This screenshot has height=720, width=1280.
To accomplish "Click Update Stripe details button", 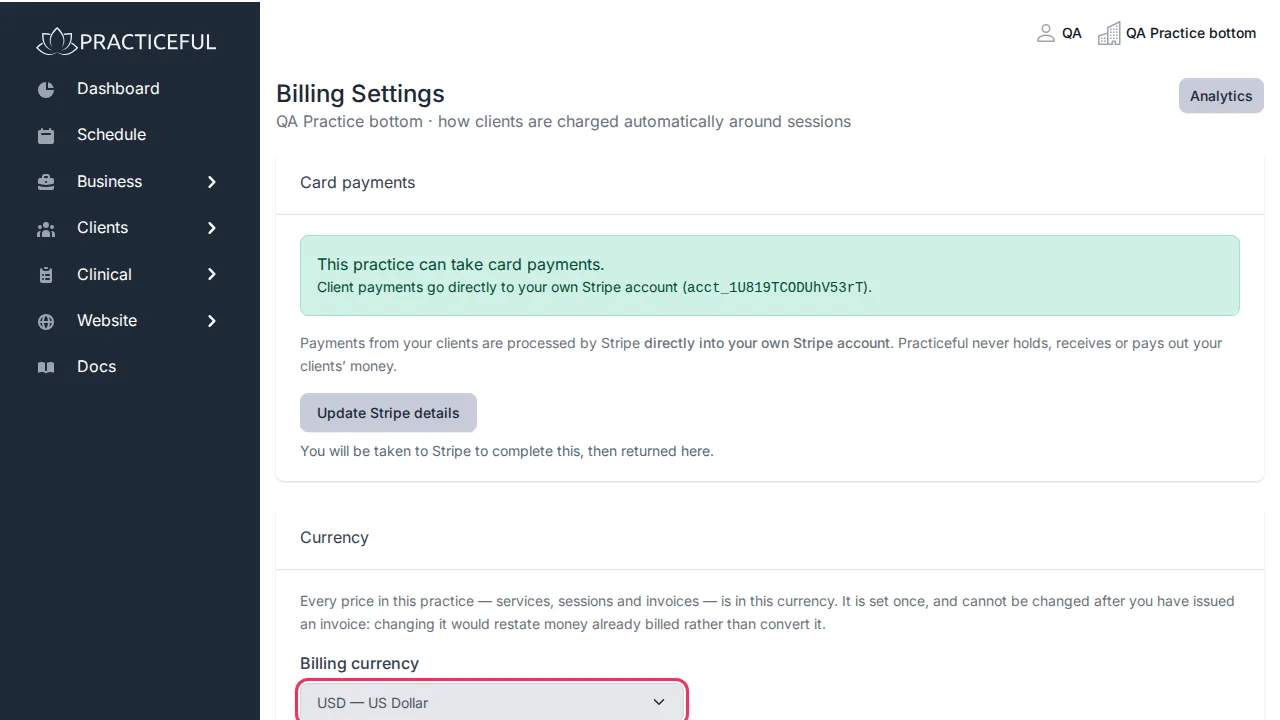I will tap(388, 413).
